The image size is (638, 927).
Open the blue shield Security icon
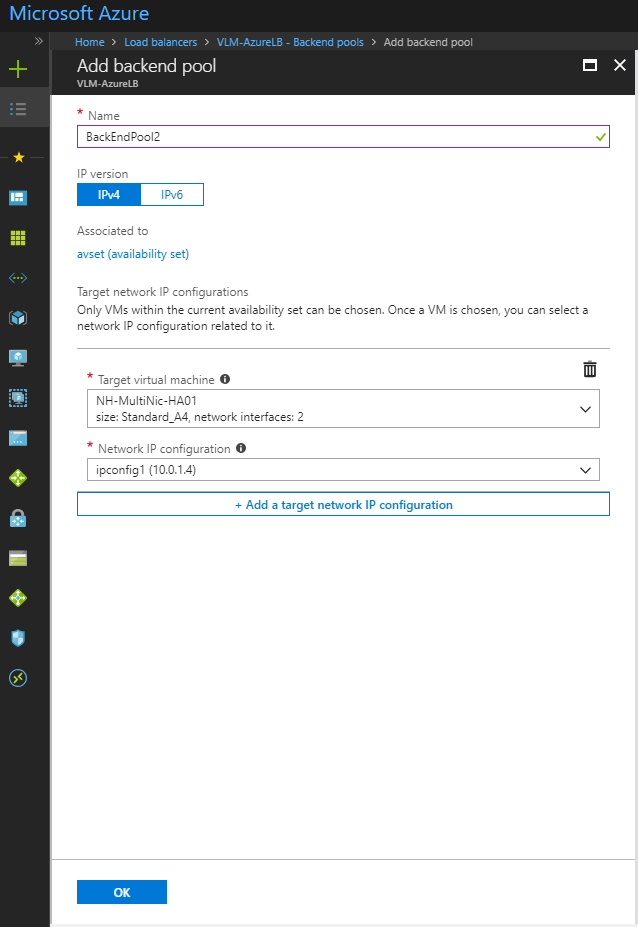18,638
